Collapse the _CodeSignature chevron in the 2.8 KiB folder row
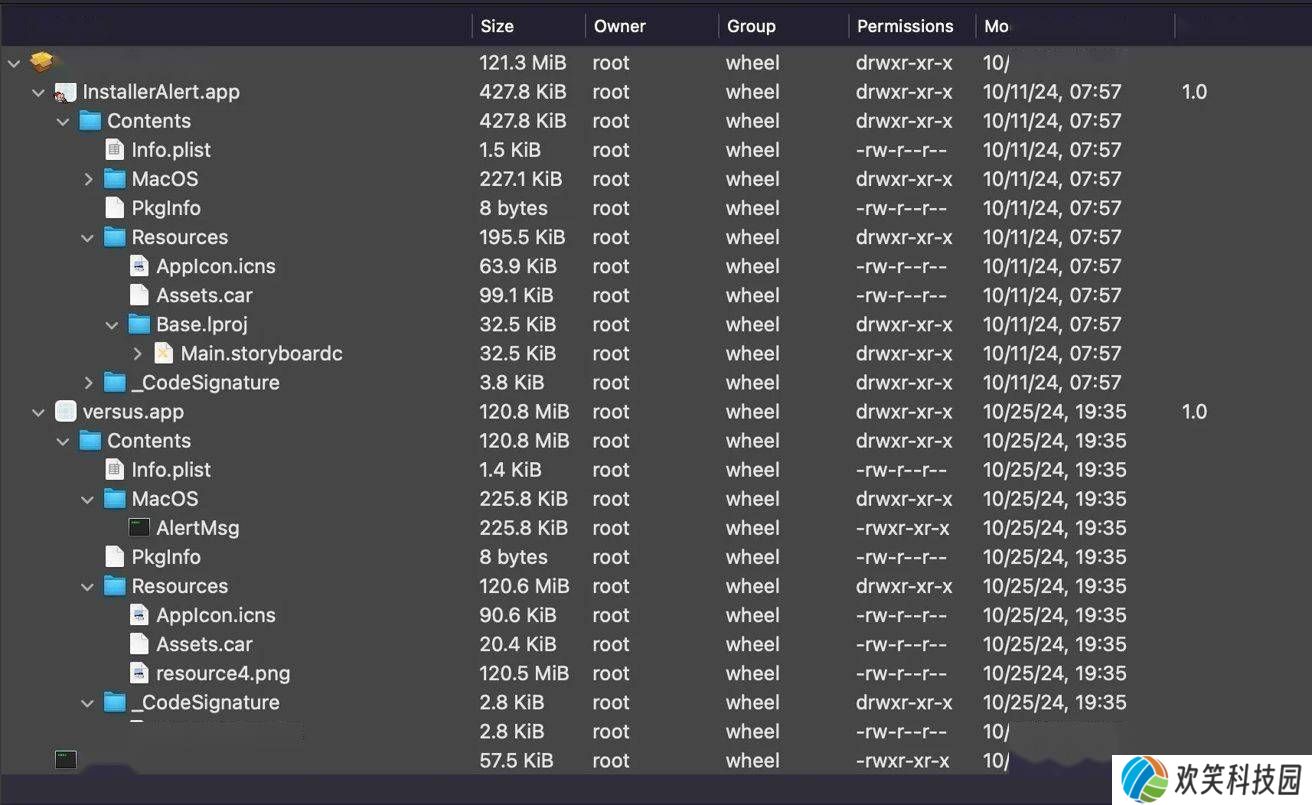Image resolution: width=1312 pixels, height=805 pixels. tap(87, 703)
